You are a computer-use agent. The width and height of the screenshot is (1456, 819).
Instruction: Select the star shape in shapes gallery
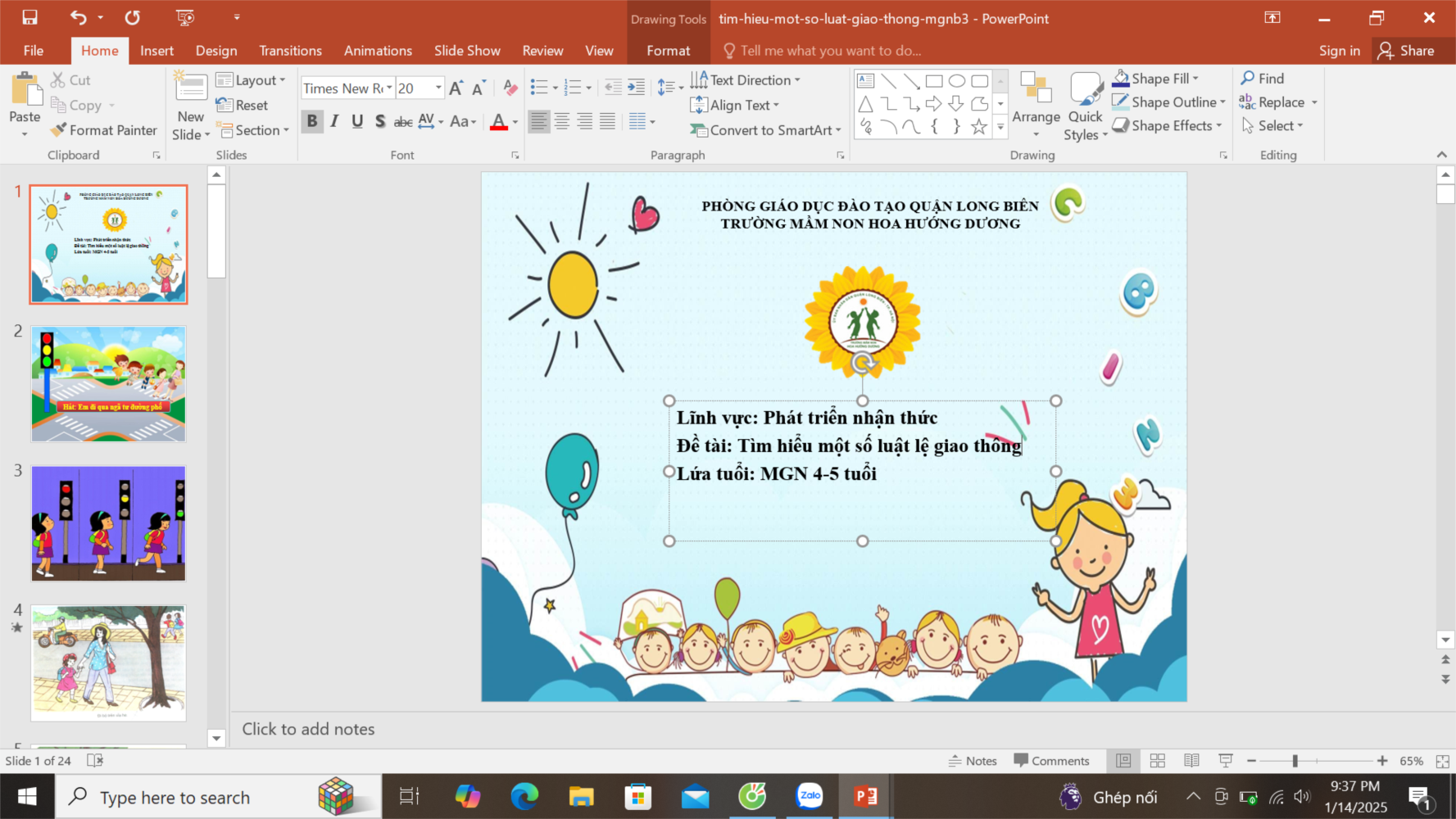pos(978,126)
